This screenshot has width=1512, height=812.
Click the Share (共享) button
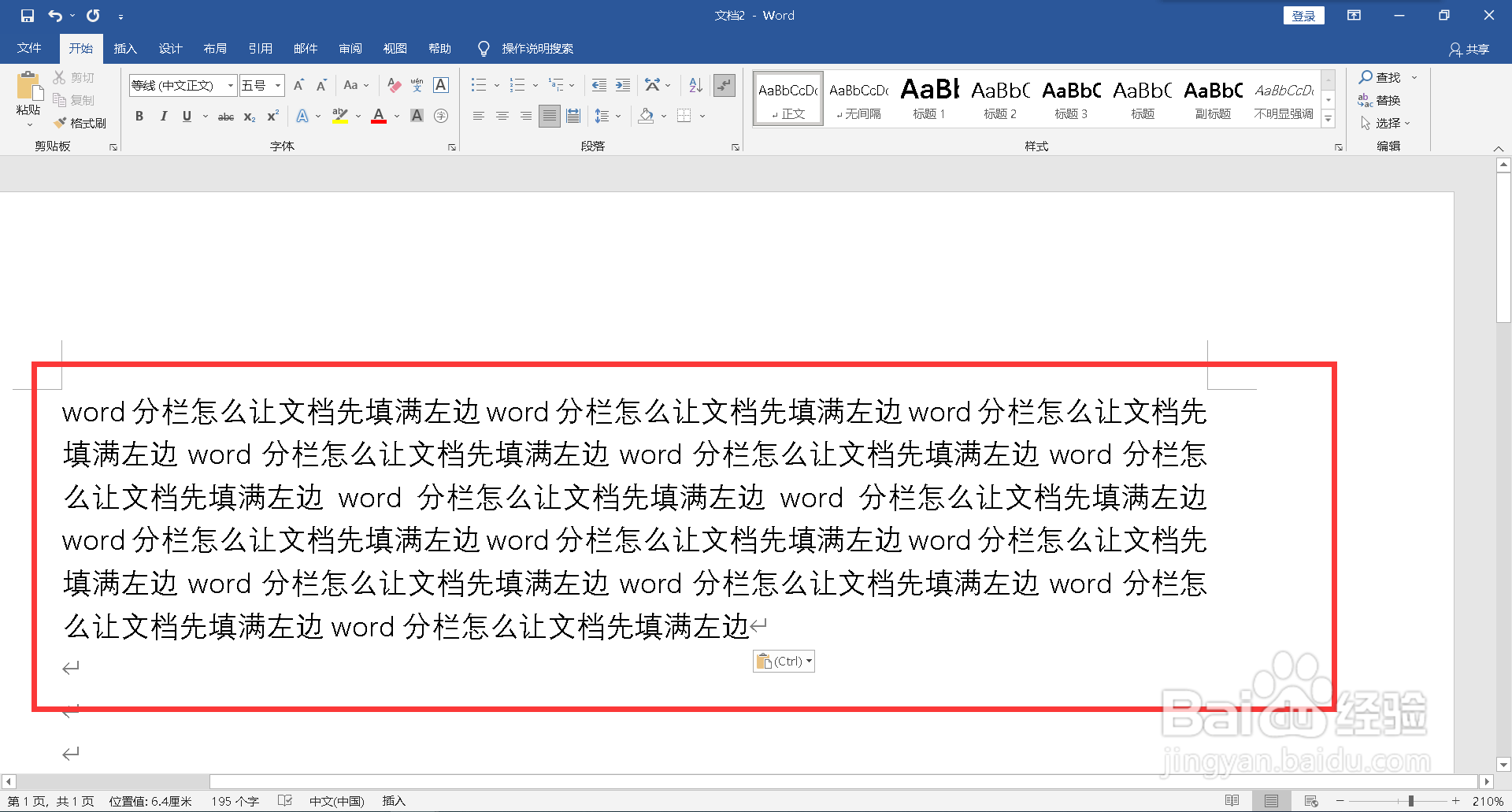click(1469, 49)
